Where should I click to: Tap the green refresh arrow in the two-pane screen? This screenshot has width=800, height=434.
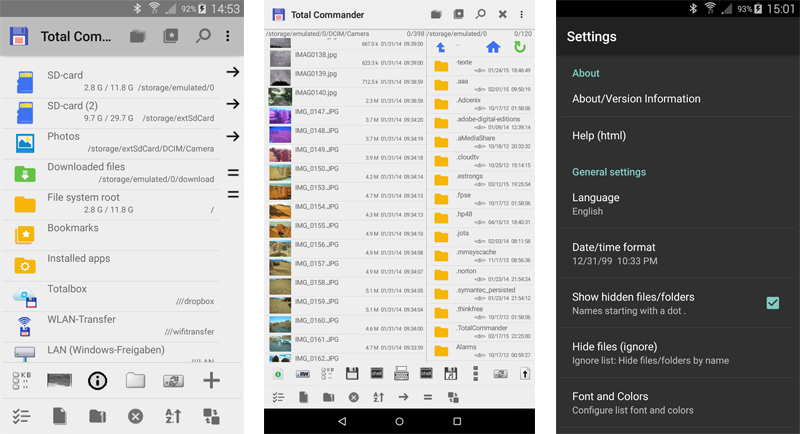pyautogui.click(x=520, y=47)
